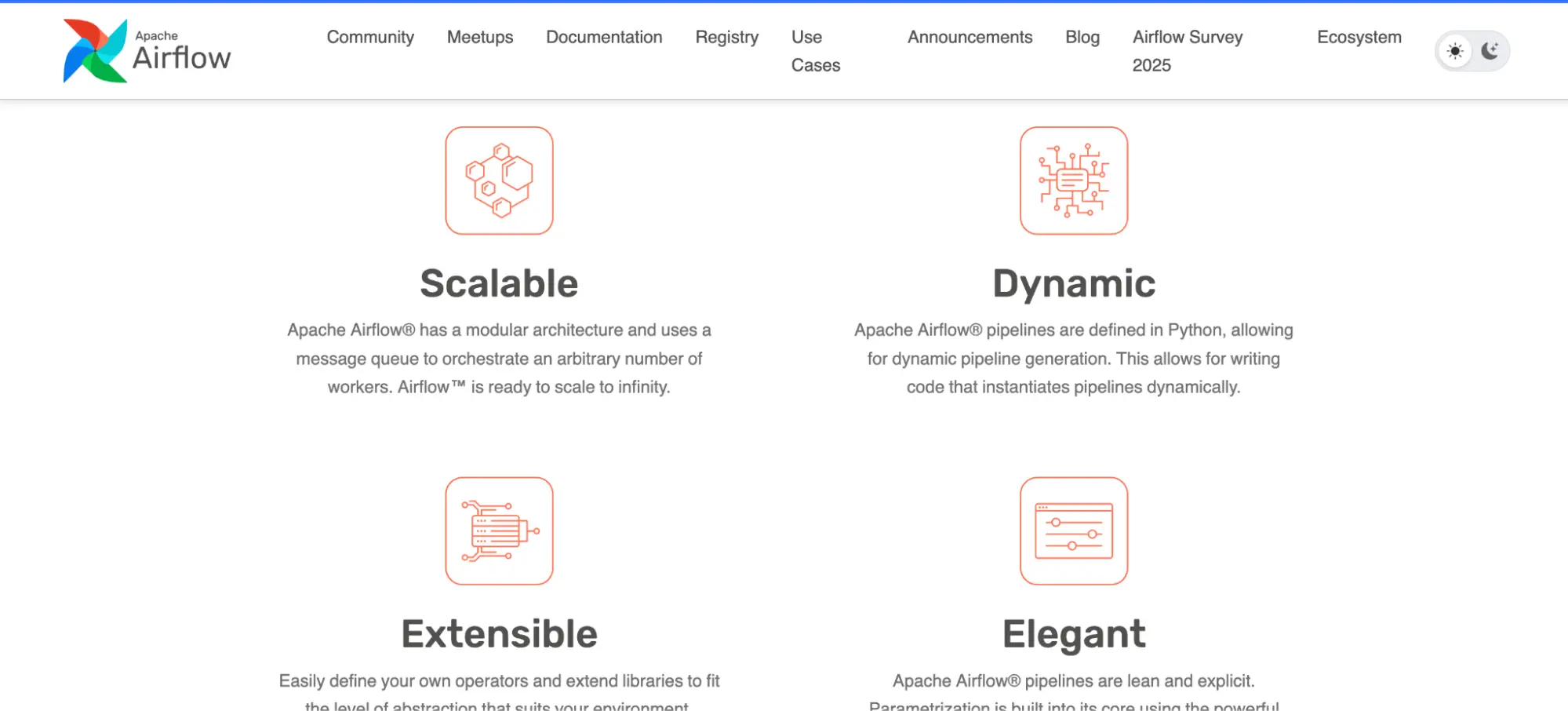Open the Community menu
The height and width of the screenshot is (711, 1568).
pyautogui.click(x=370, y=37)
